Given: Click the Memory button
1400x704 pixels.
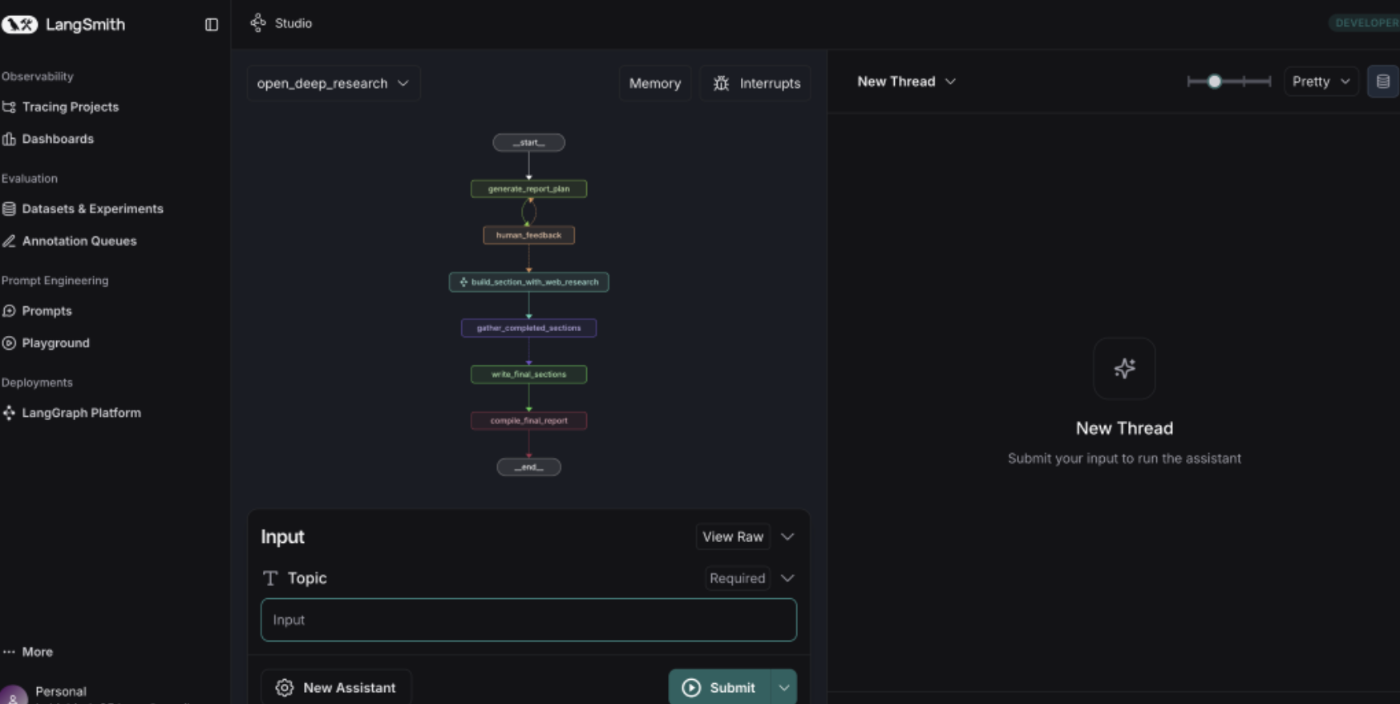Looking at the screenshot, I should [x=655, y=83].
